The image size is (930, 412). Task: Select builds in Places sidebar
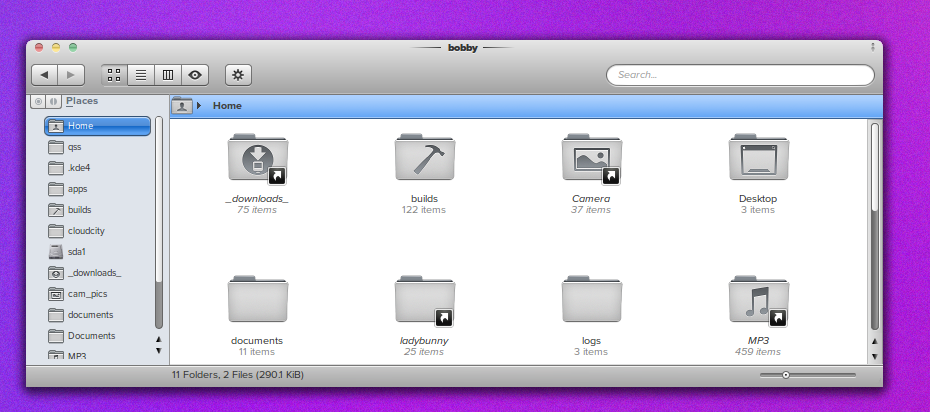point(98,210)
